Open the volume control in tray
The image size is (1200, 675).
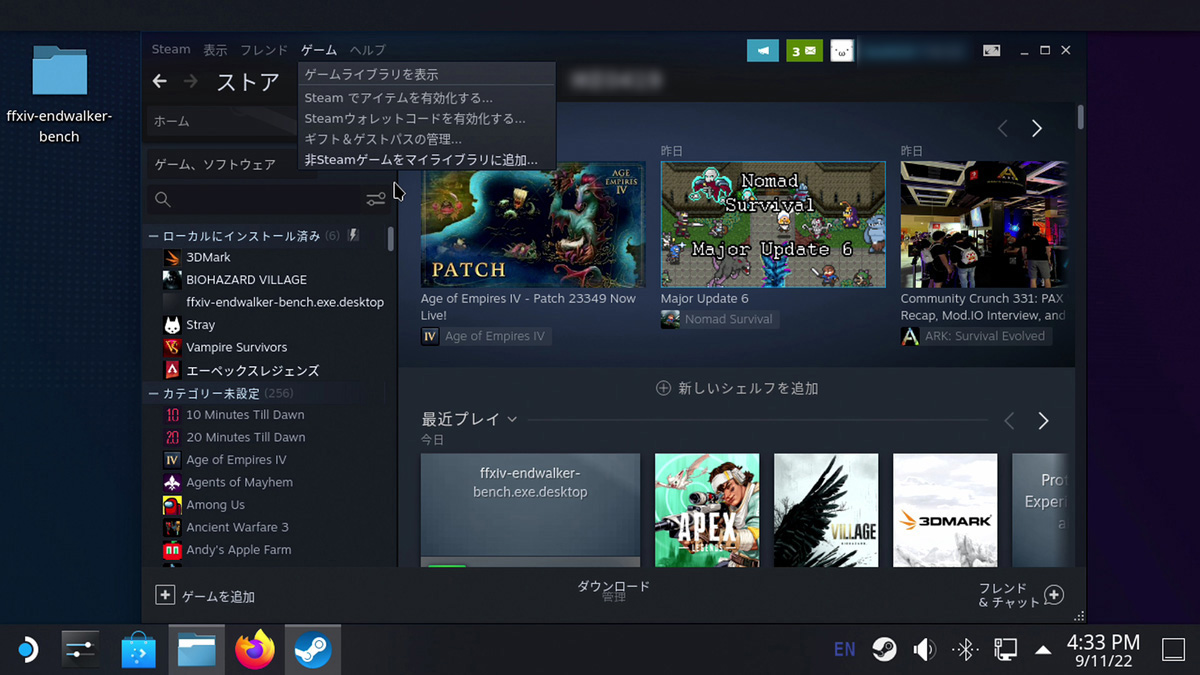[924, 650]
